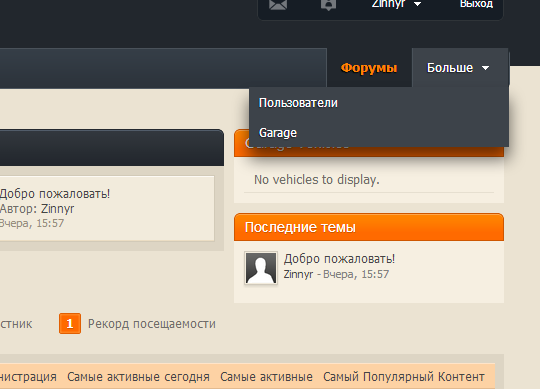Click the Рекорд посещаемости statistic
Viewport: 540px width, 389px height.
point(152,324)
